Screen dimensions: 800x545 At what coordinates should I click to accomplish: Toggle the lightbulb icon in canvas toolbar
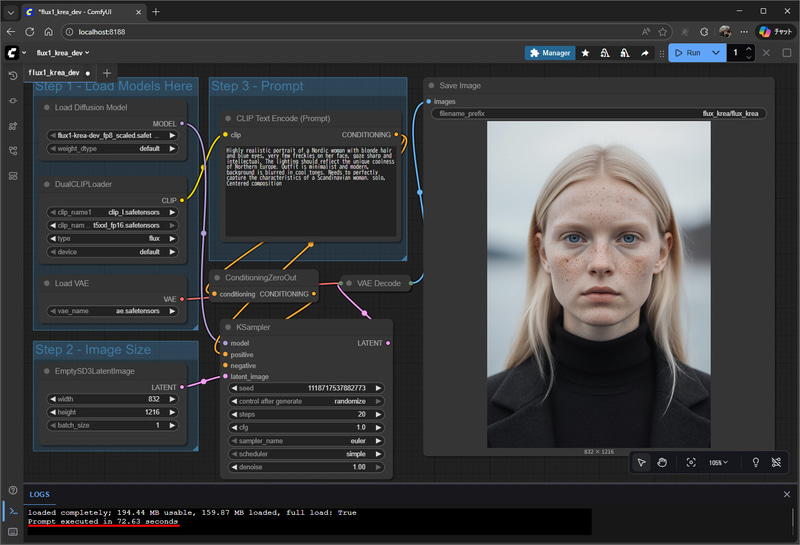click(754, 462)
